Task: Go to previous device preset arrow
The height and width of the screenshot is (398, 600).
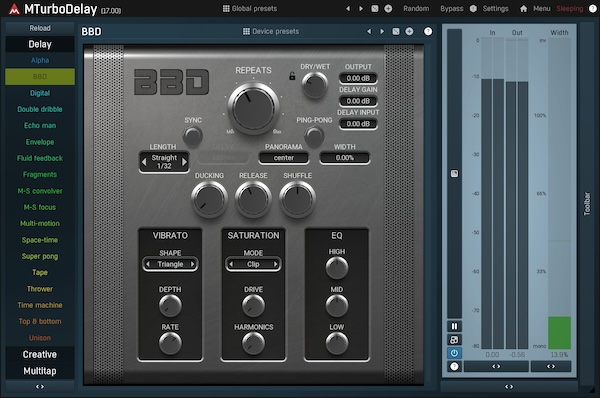Action: (369, 31)
